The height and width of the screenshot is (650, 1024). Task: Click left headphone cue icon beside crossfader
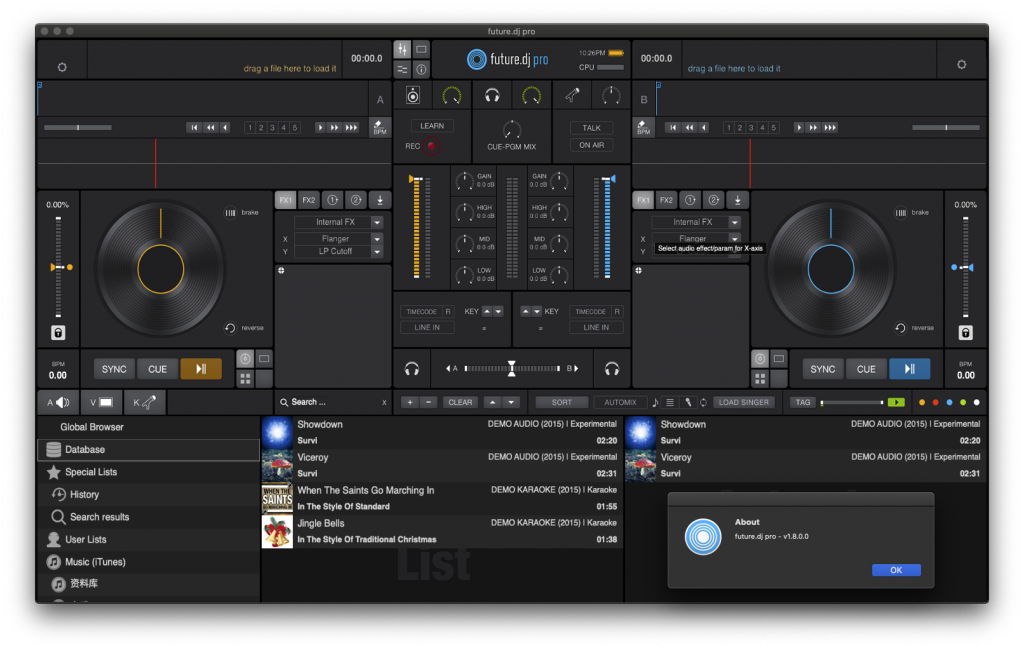pos(411,369)
